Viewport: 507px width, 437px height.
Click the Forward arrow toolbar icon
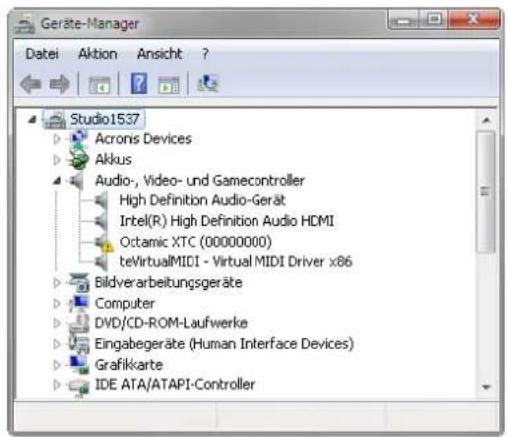click(59, 84)
